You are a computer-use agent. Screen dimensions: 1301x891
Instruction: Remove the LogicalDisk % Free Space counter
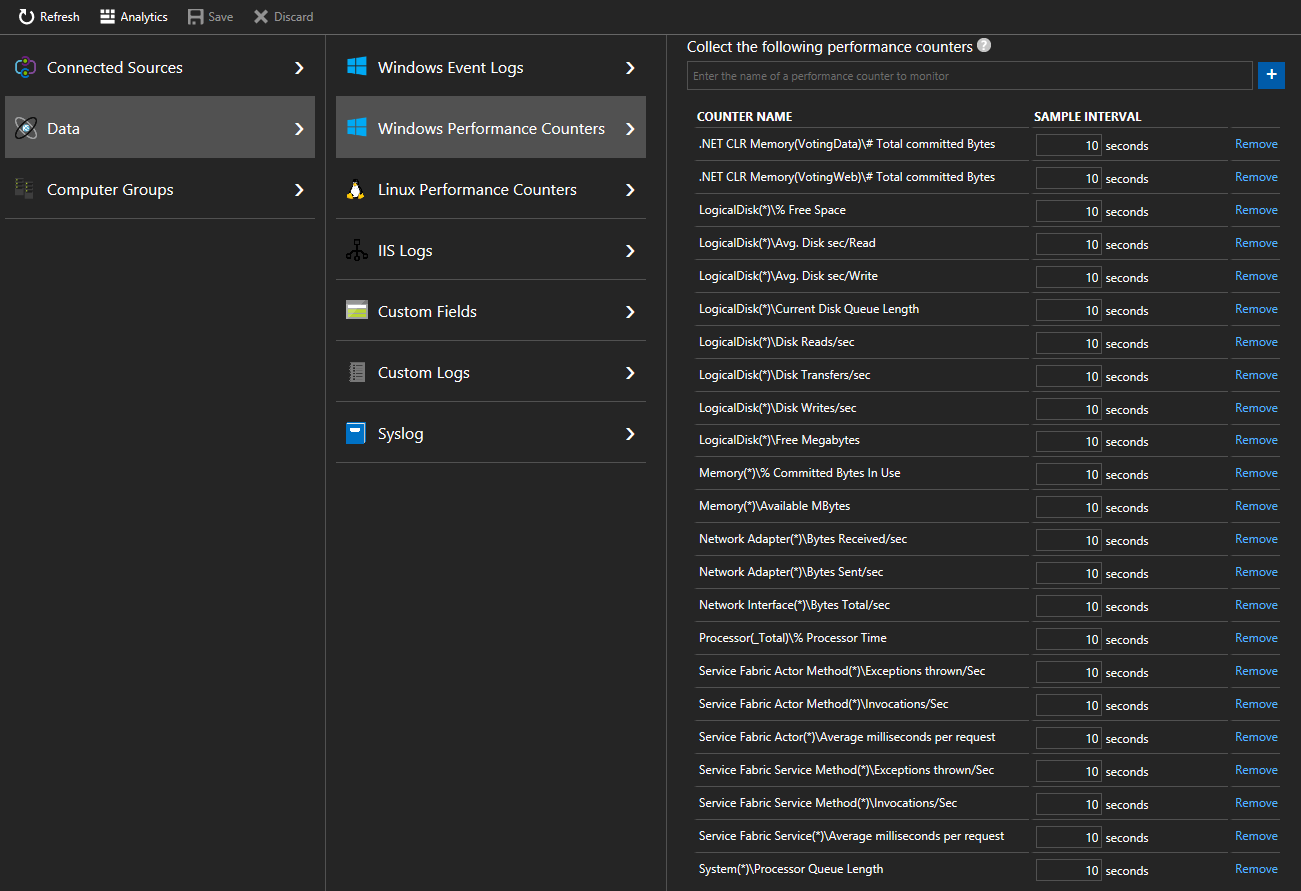point(1255,210)
